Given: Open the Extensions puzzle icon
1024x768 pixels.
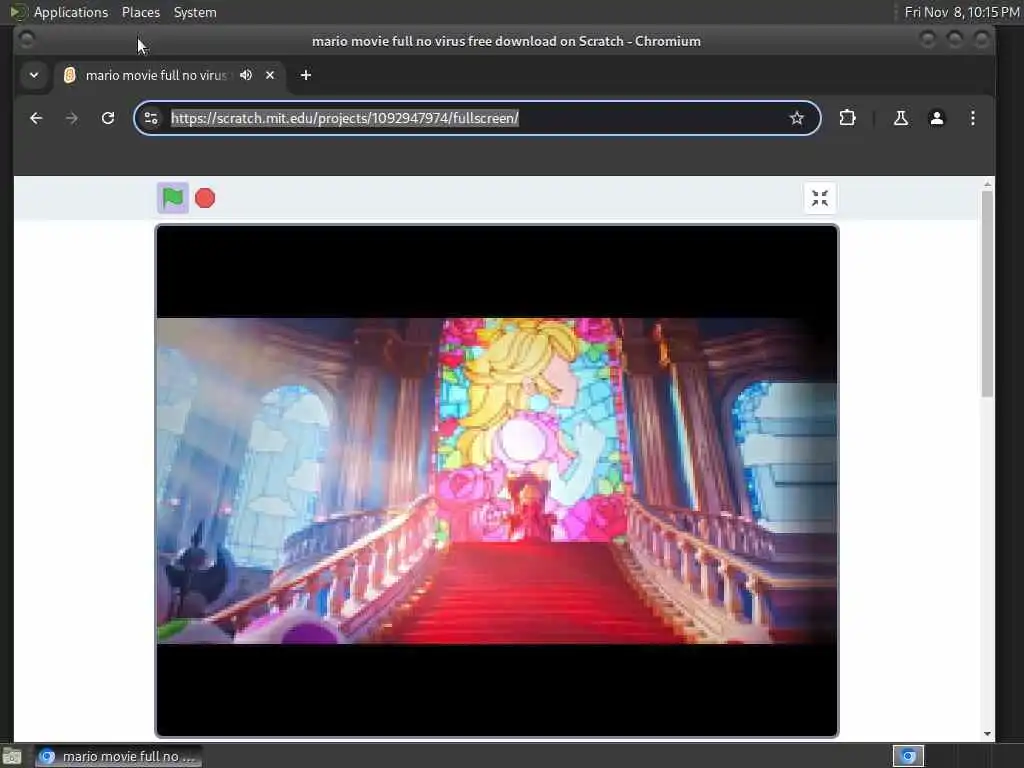Looking at the screenshot, I should (847, 118).
